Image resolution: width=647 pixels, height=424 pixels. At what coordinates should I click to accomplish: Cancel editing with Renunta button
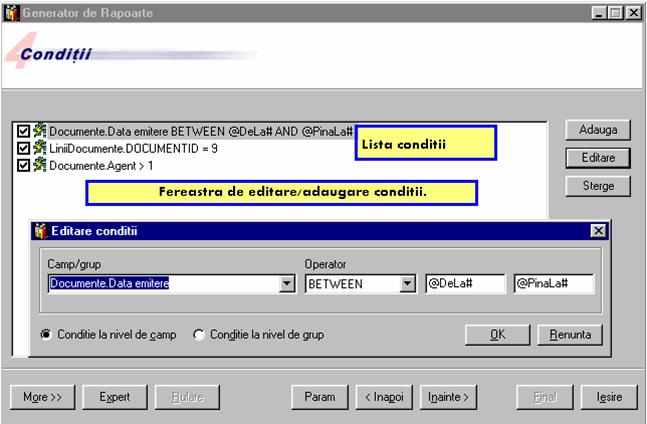pos(569,335)
